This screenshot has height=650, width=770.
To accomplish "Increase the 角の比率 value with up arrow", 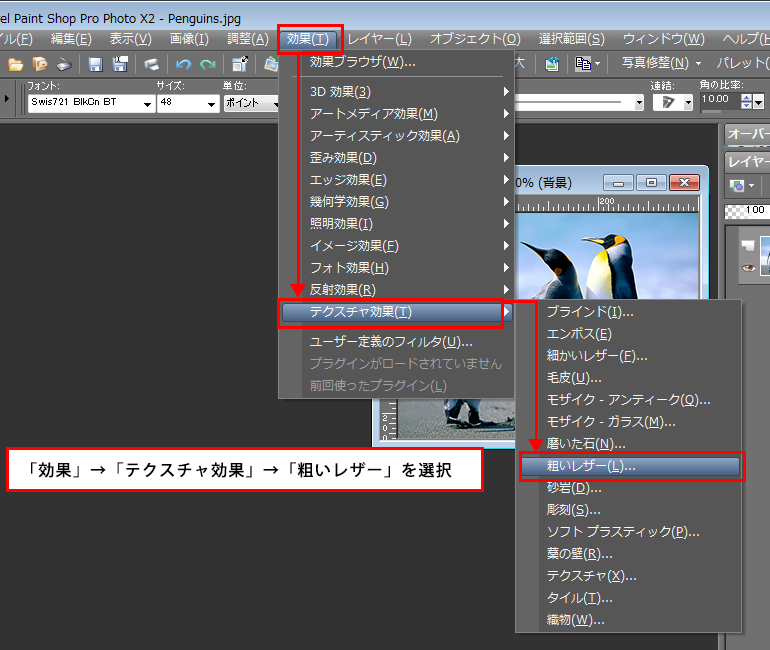I will 746,98.
